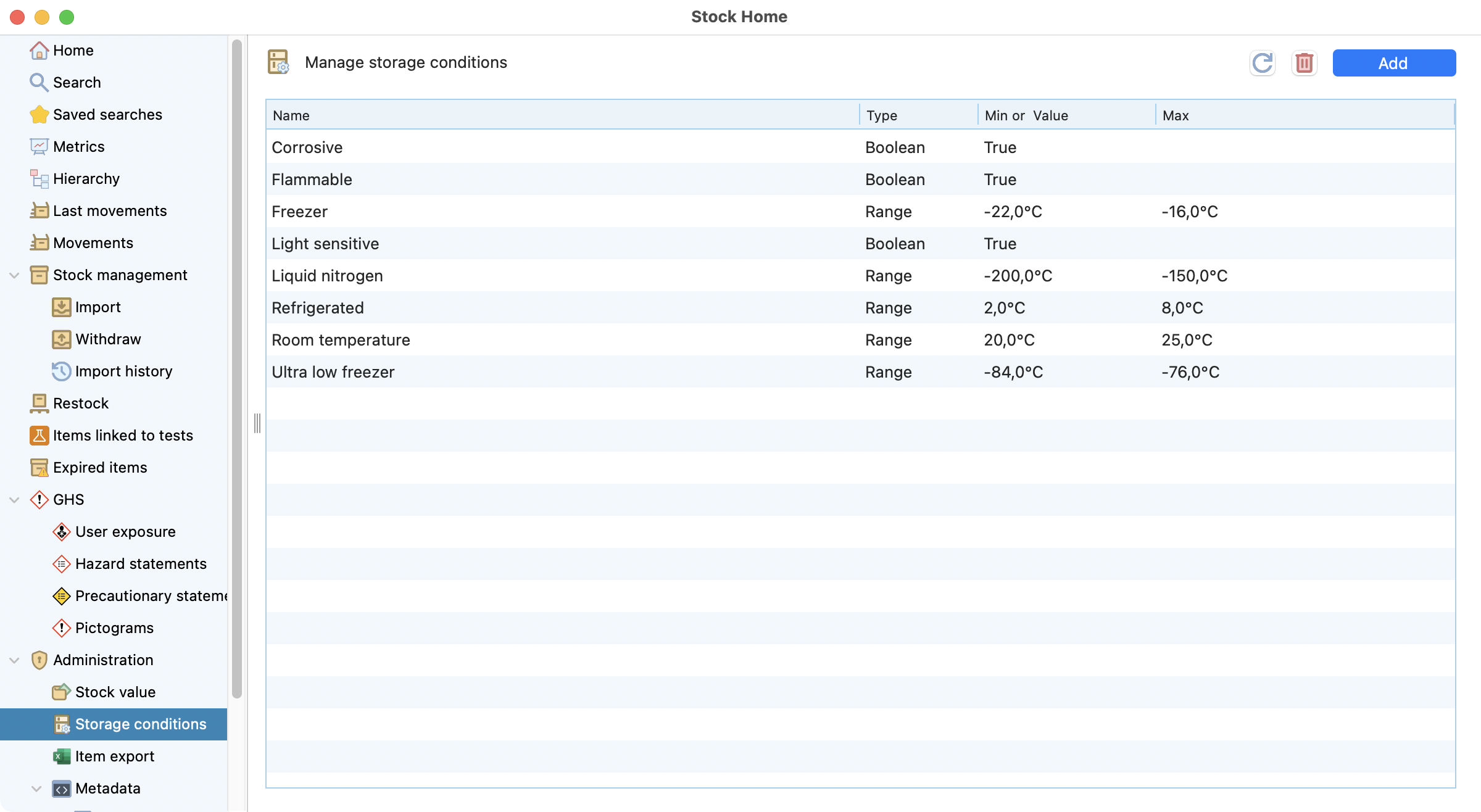
Task: Open Hazard statements in the sidebar
Action: point(141,564)
